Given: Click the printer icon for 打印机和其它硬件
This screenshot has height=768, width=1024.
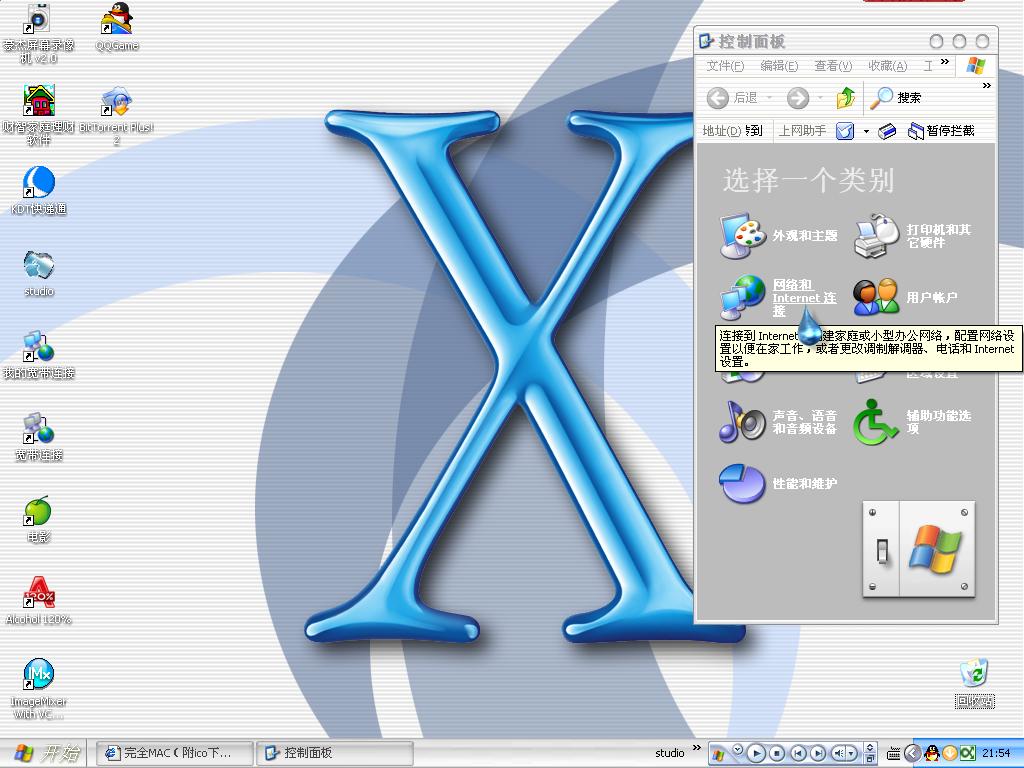Looking at the screenshot, I should [x=876, y=236].
